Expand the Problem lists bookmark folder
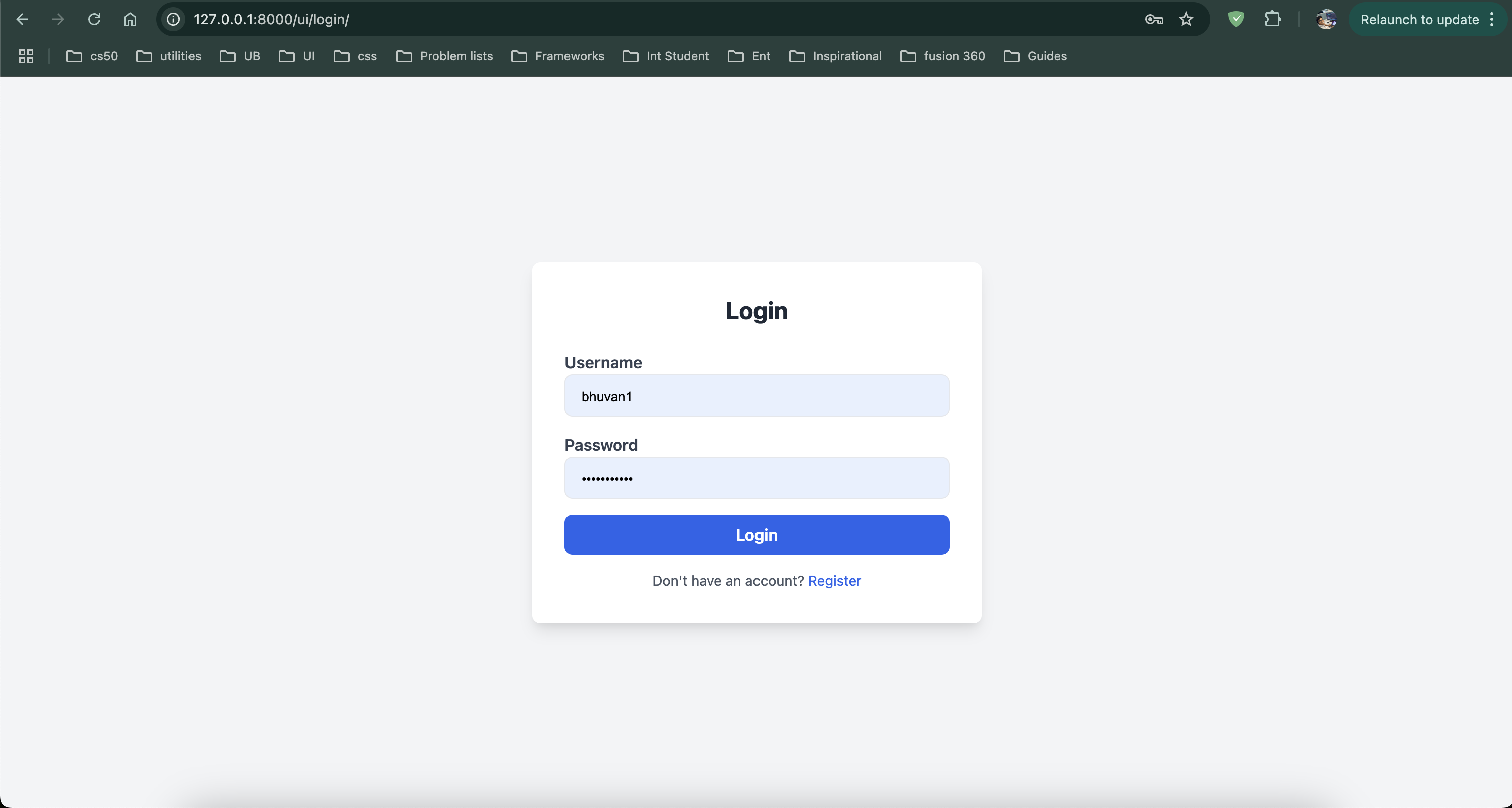This screenshot has height=808, width=1512. click(x=444, y=56)
